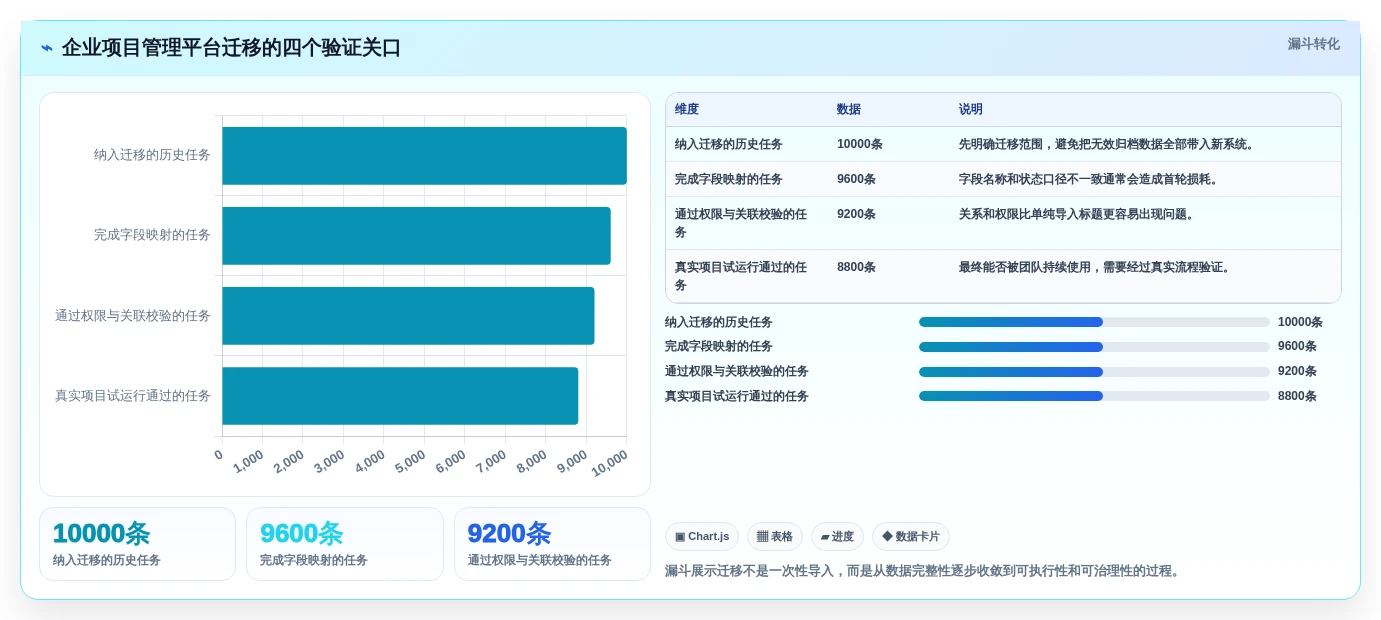Click the x-axis tick 10,000
The height and width of the screenshot is (620, 1381).
point(609,462)
